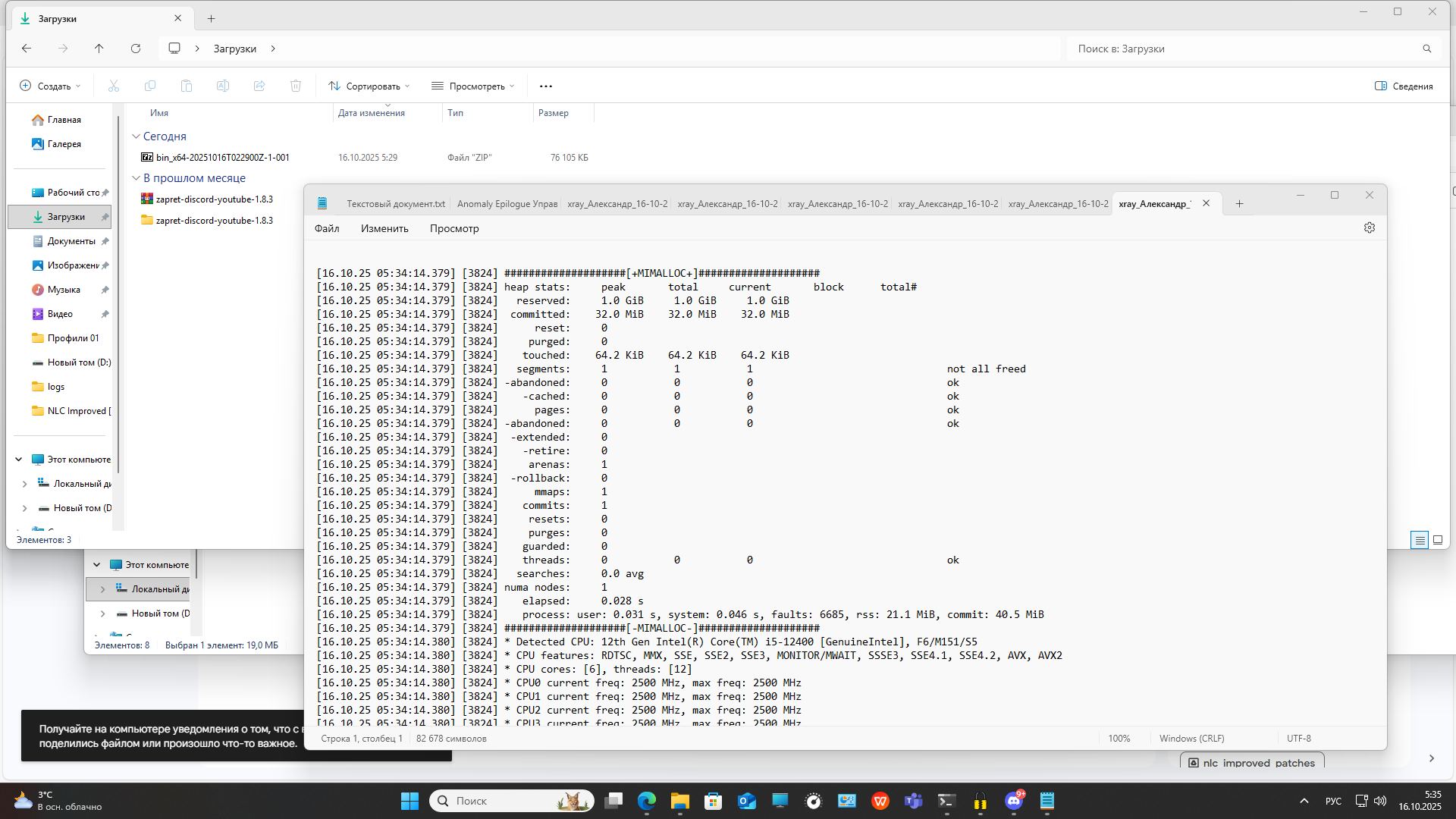The width and height of the screenshot is (1456, 819).
Task: Collapse the Сегодня file group
Action: click(136, 136)
